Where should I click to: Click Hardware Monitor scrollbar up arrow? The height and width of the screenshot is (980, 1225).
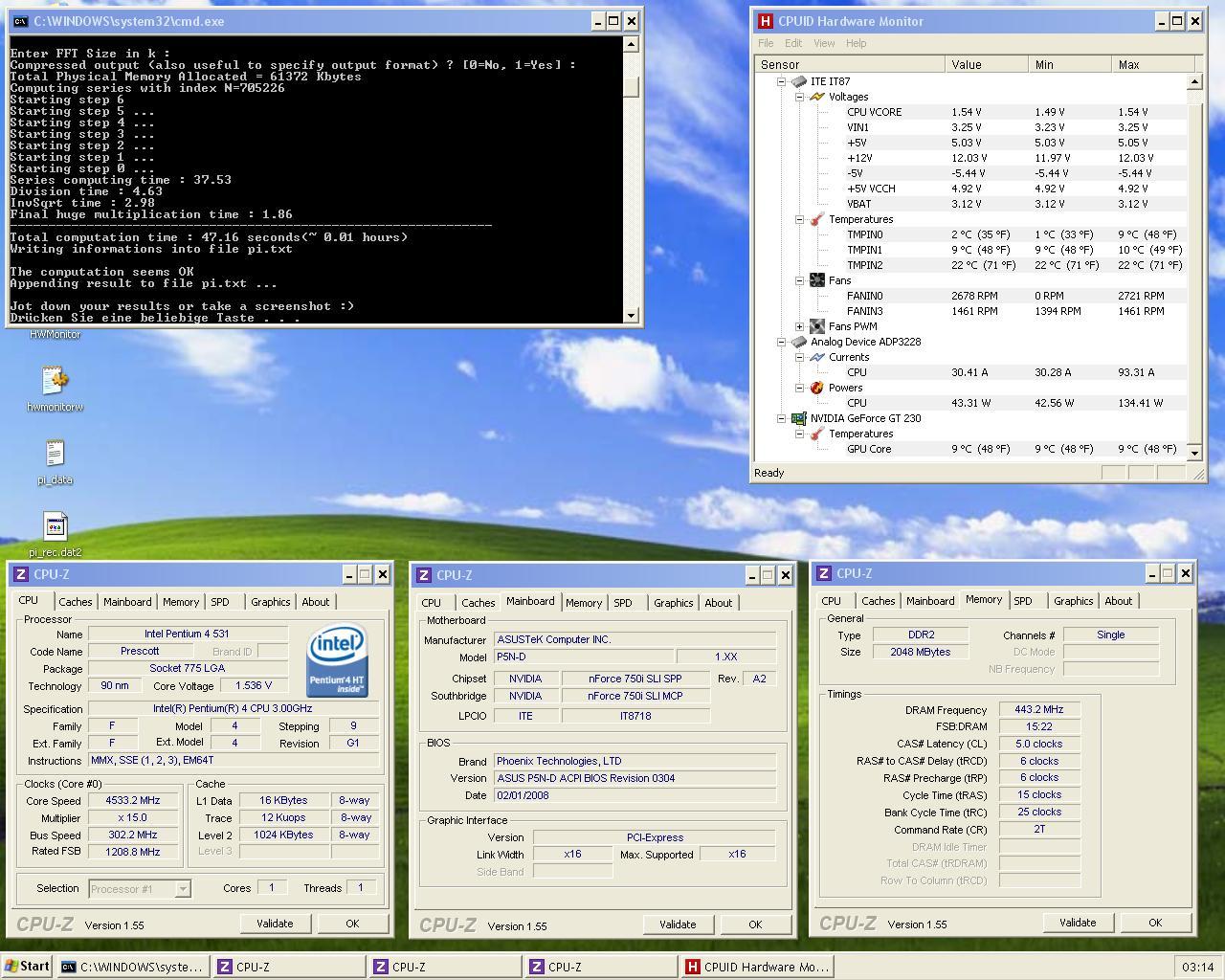(x=1194, y=81)
